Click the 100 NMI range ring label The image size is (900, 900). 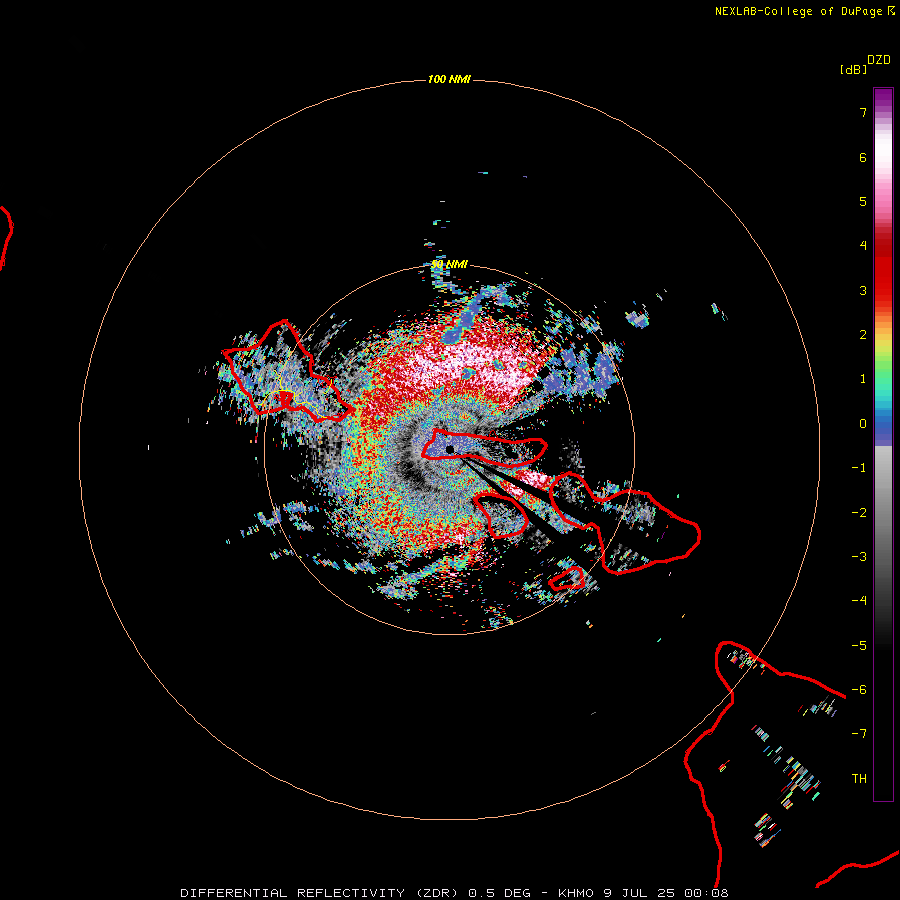pos(449,79)
